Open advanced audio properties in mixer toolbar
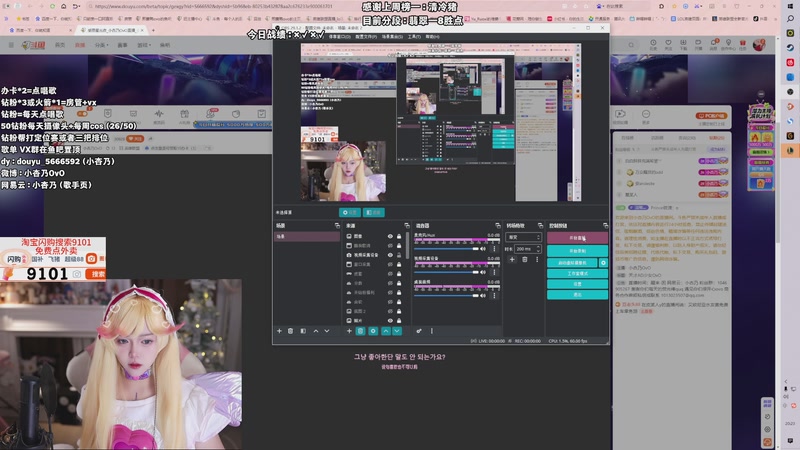 click(x=419, y=331)
